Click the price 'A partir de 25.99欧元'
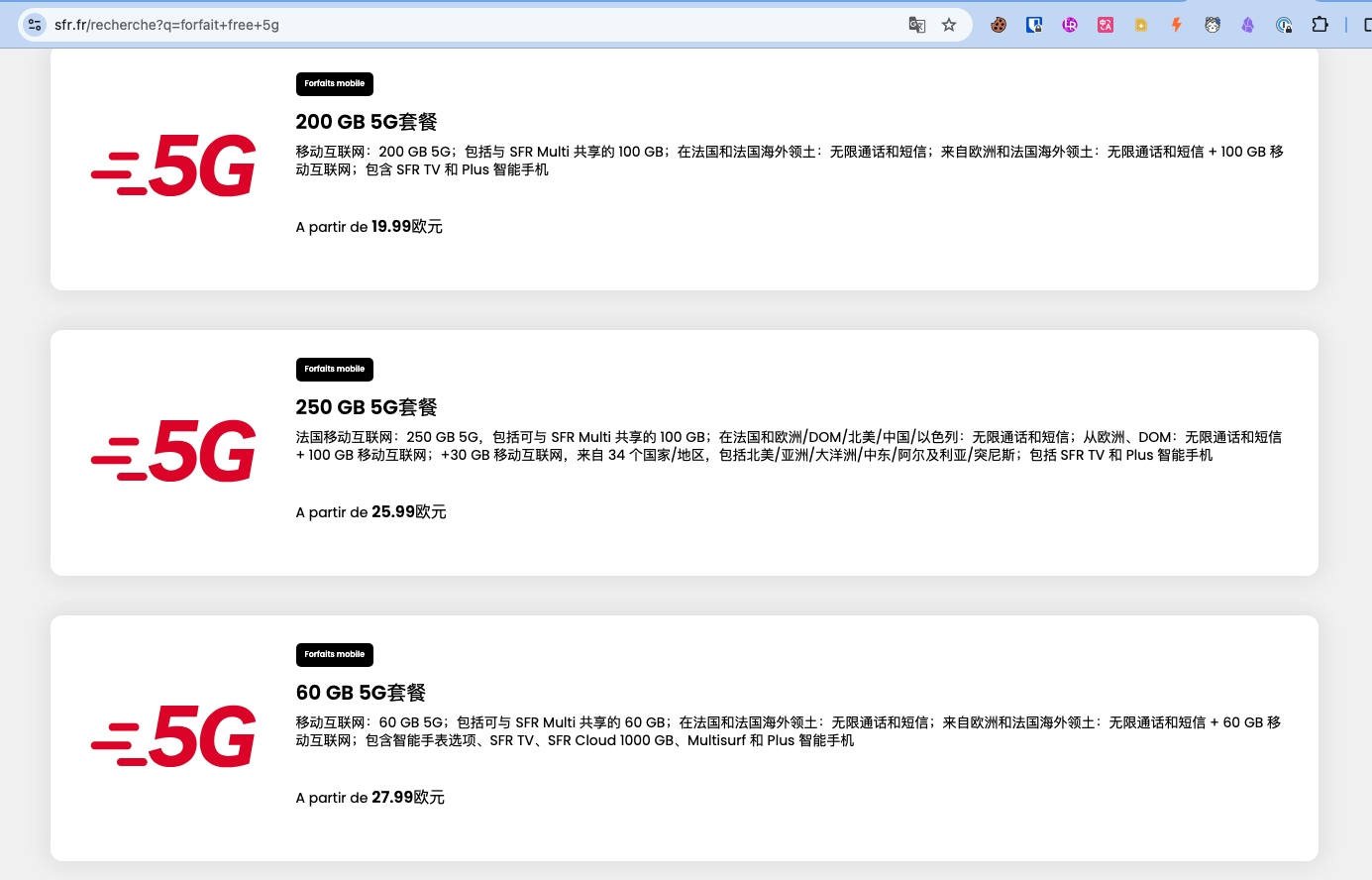Screen dimensions: 1372x880 point(371,512)
